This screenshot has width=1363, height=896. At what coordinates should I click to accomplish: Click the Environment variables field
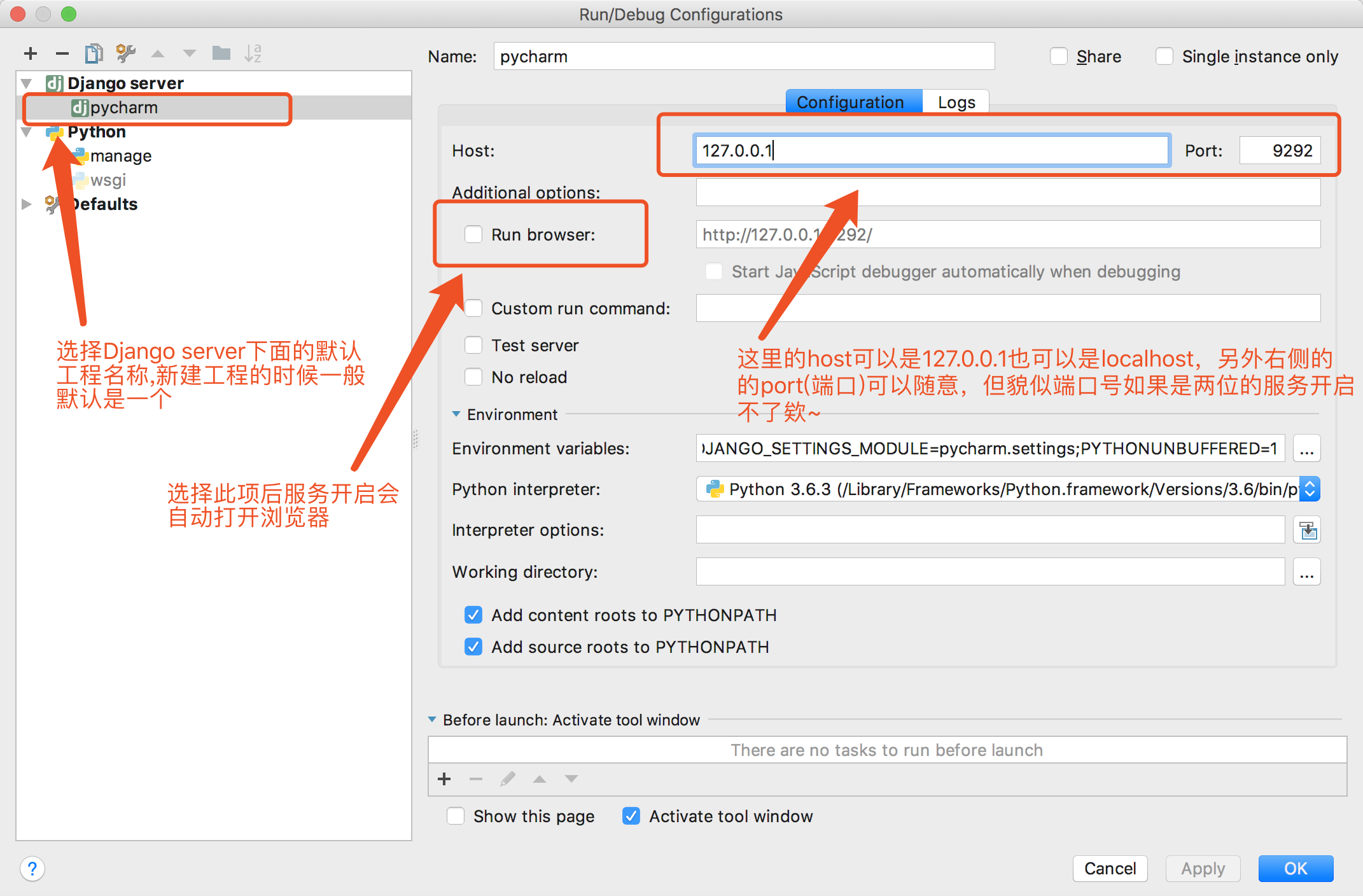pos(991,449)
